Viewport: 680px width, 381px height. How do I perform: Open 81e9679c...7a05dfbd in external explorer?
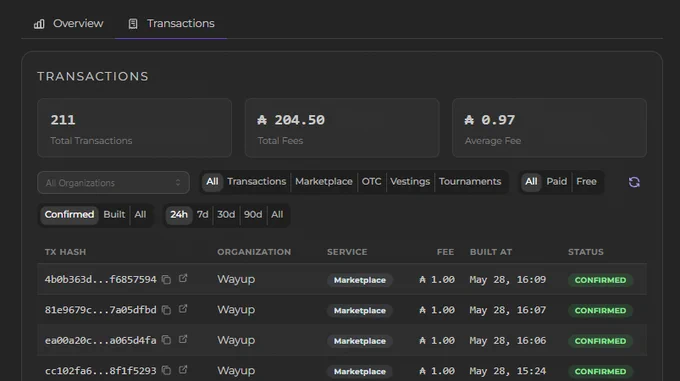coord(183,309)
